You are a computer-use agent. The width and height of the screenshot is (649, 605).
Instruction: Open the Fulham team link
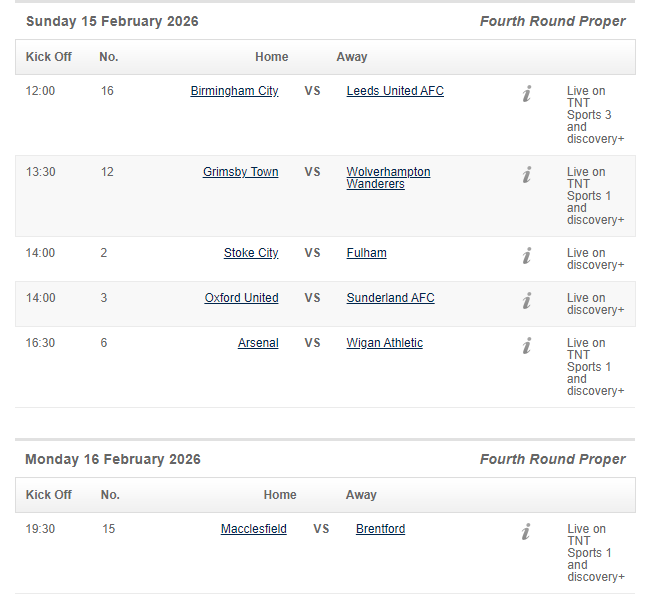coord(366,253)
